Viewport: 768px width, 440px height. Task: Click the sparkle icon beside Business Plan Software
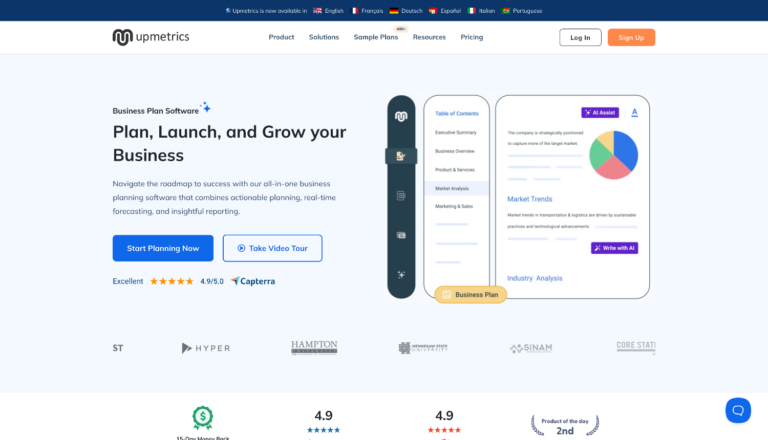(x=206, y=107)
